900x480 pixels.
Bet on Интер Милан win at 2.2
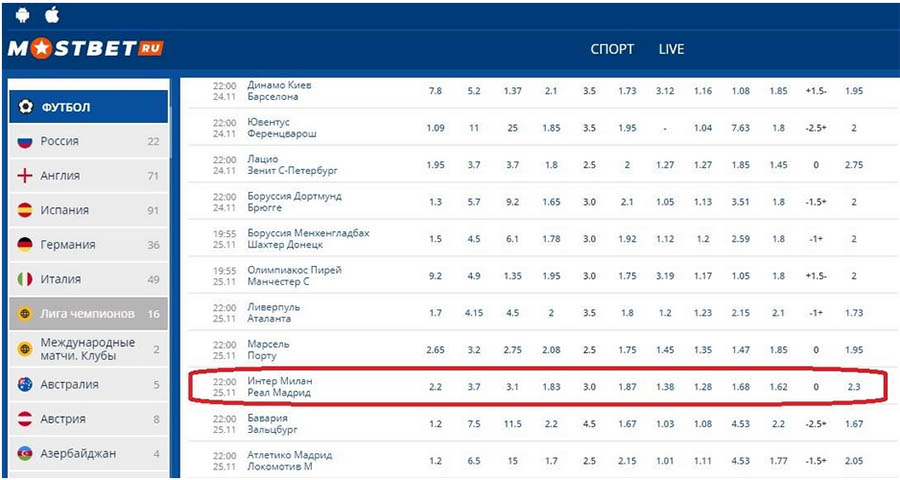[435, 387]
